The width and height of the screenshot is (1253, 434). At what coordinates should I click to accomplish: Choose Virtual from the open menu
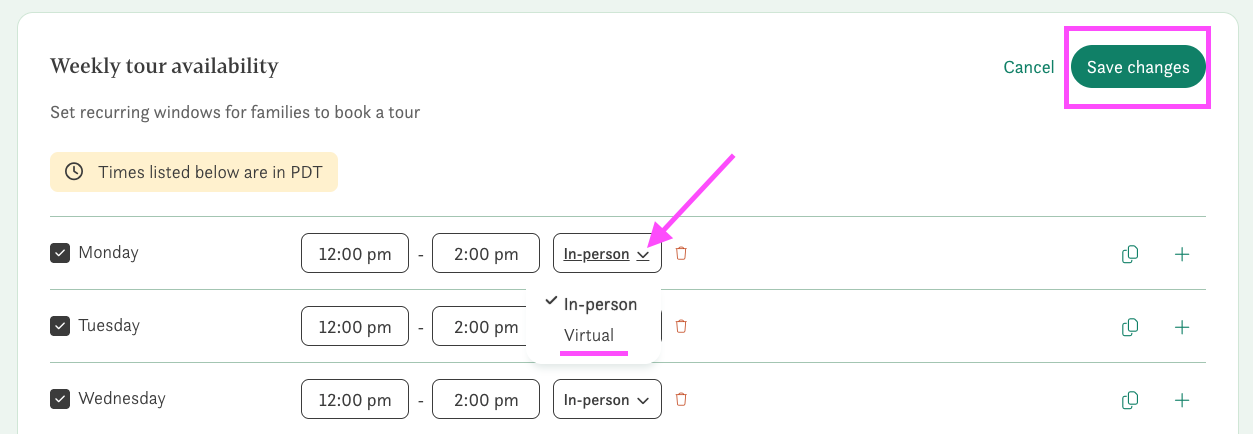[589, 335]
